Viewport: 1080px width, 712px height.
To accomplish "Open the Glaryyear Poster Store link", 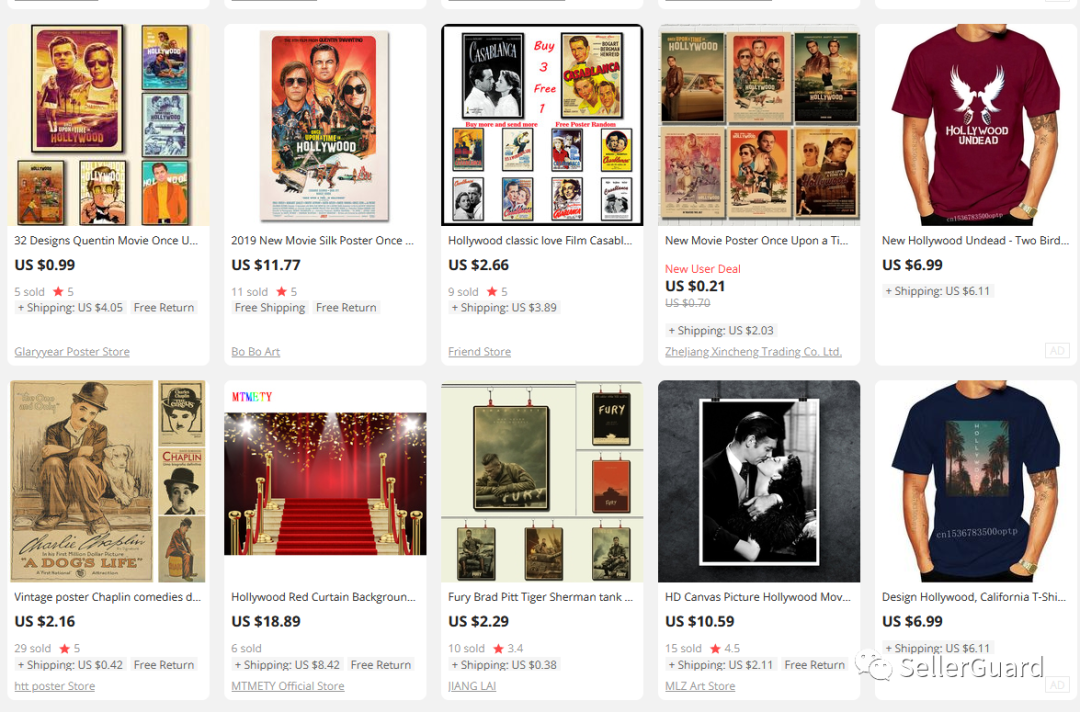I will [x=72, y=351].
